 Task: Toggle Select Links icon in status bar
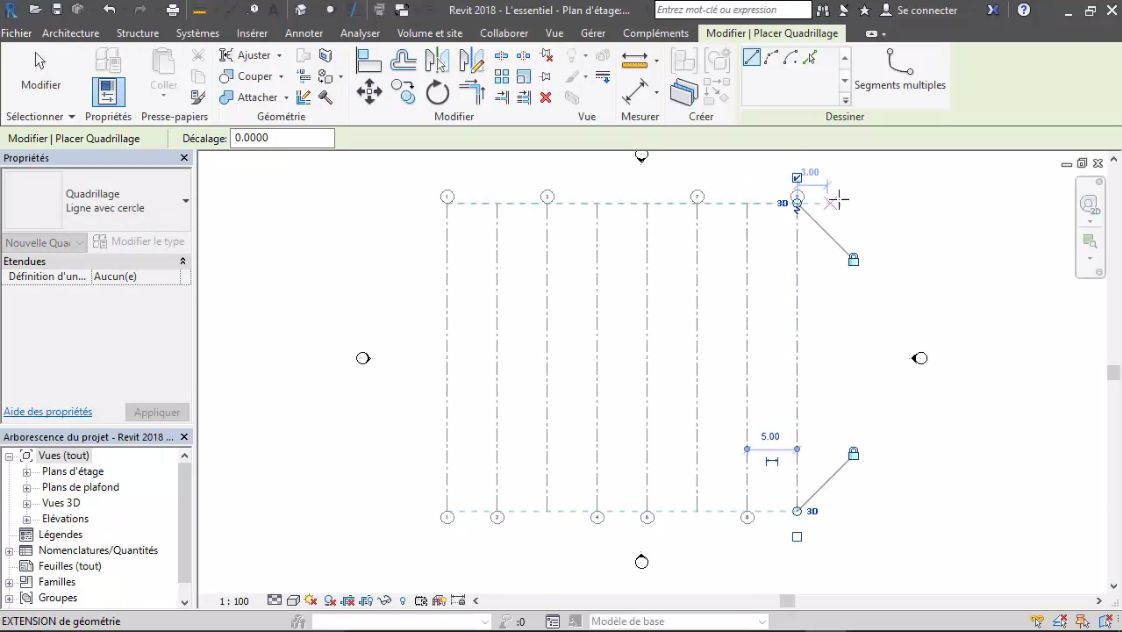pyautogui.click(x=1037, y=621)
